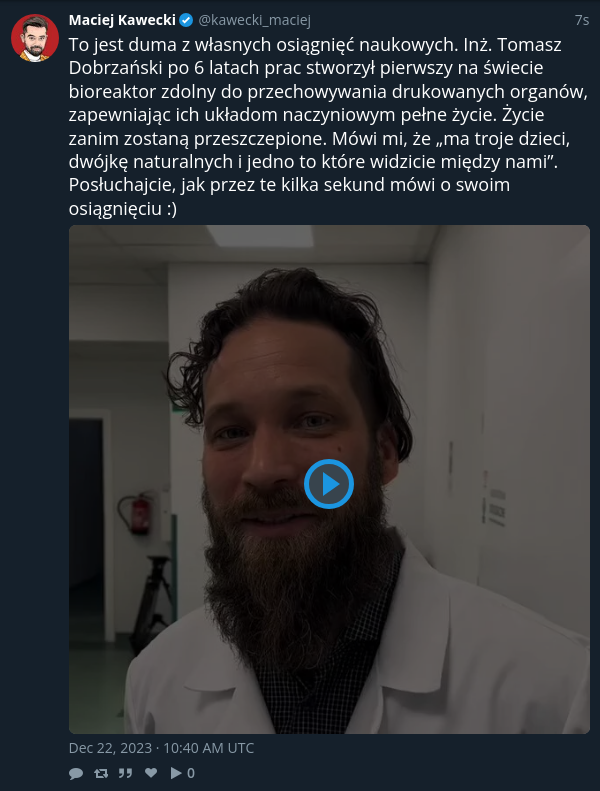Click the tweet text body
600x791 pixels.
[x=329, y=126]
